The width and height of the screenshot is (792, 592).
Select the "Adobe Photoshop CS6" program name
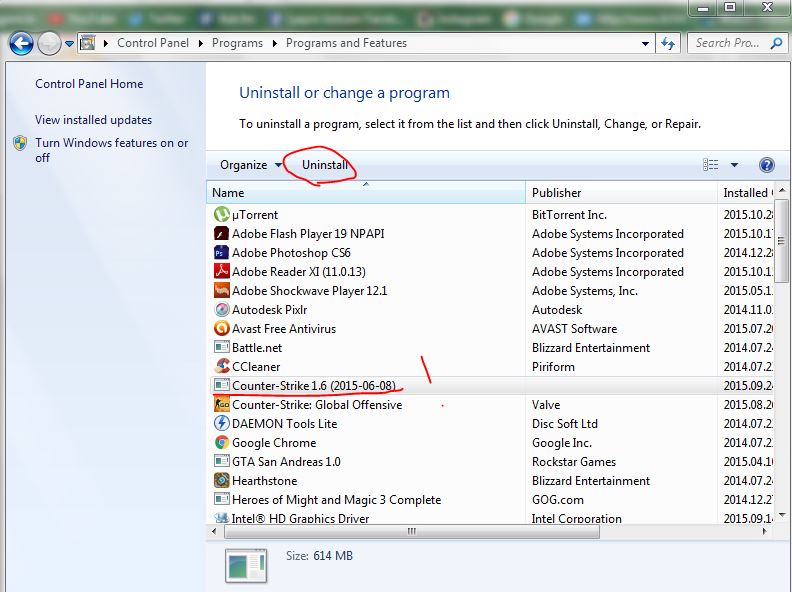(x=291, y=253)
